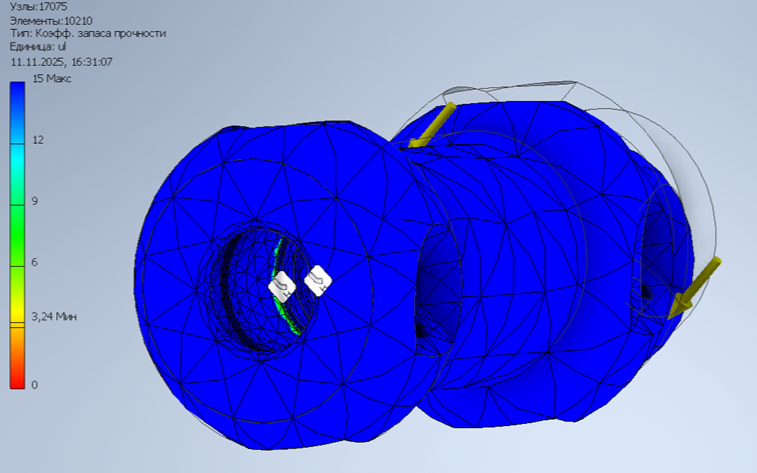Image resolution: width=757 pixels, height=473 pixels.
Task: Click the date stamp 11.11.2025, 16:31:07
Action: click(x=61, y=61)
